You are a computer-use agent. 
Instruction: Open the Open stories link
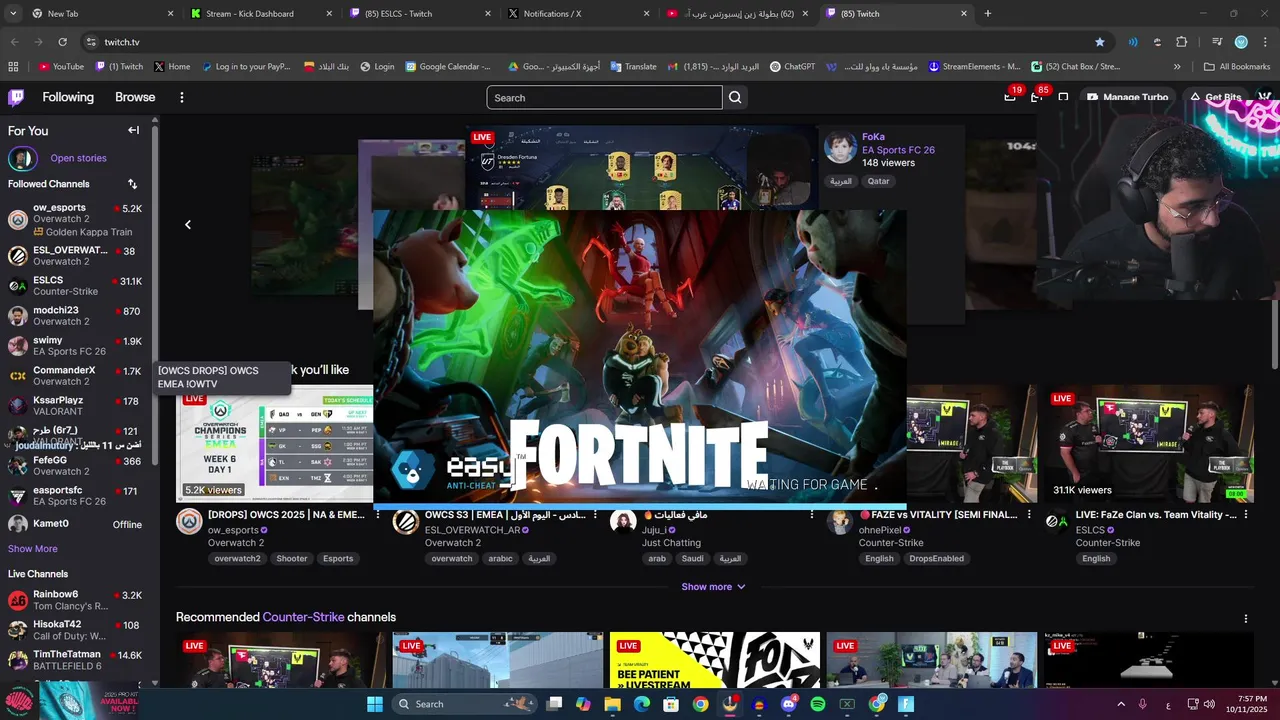pos(78,158)
